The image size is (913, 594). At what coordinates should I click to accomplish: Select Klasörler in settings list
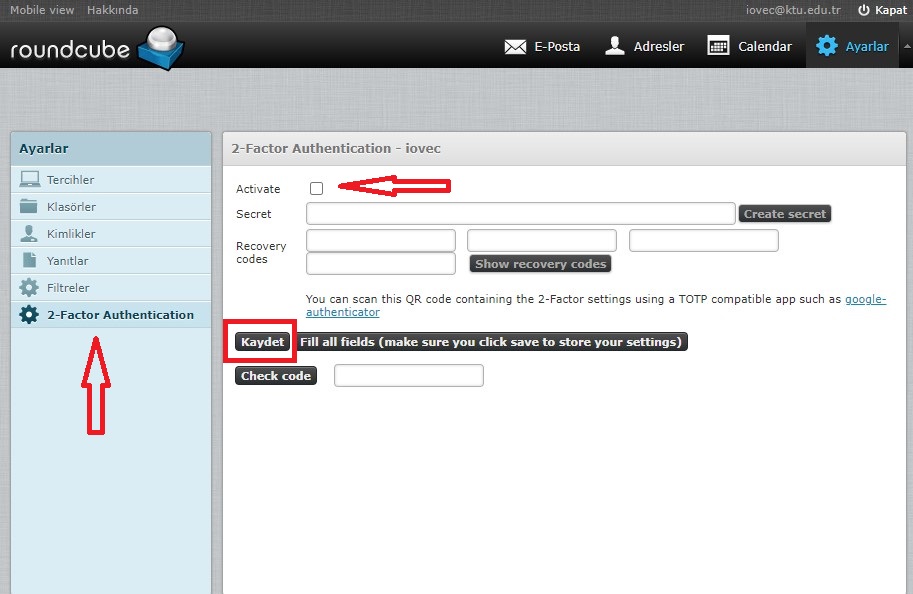coord(111,206)
